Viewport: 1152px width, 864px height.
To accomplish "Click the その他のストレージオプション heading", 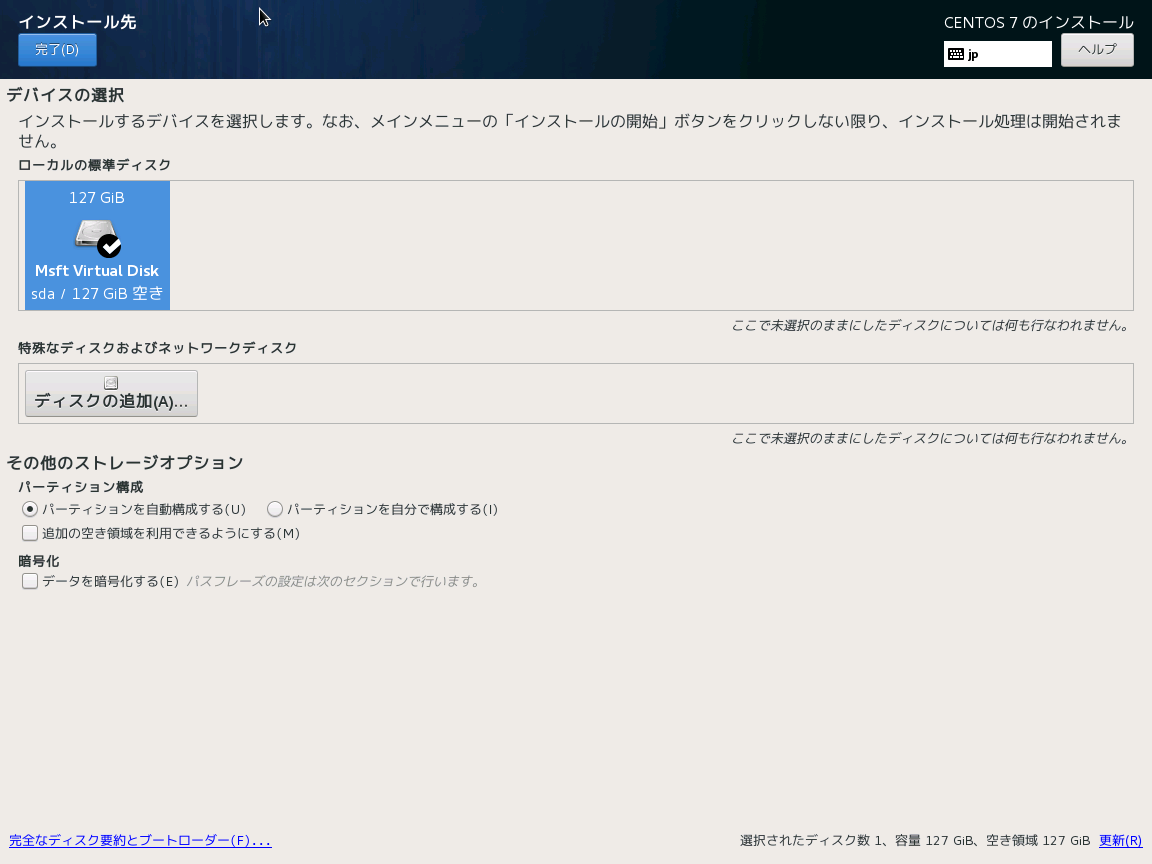I will [x=125, y=463].
